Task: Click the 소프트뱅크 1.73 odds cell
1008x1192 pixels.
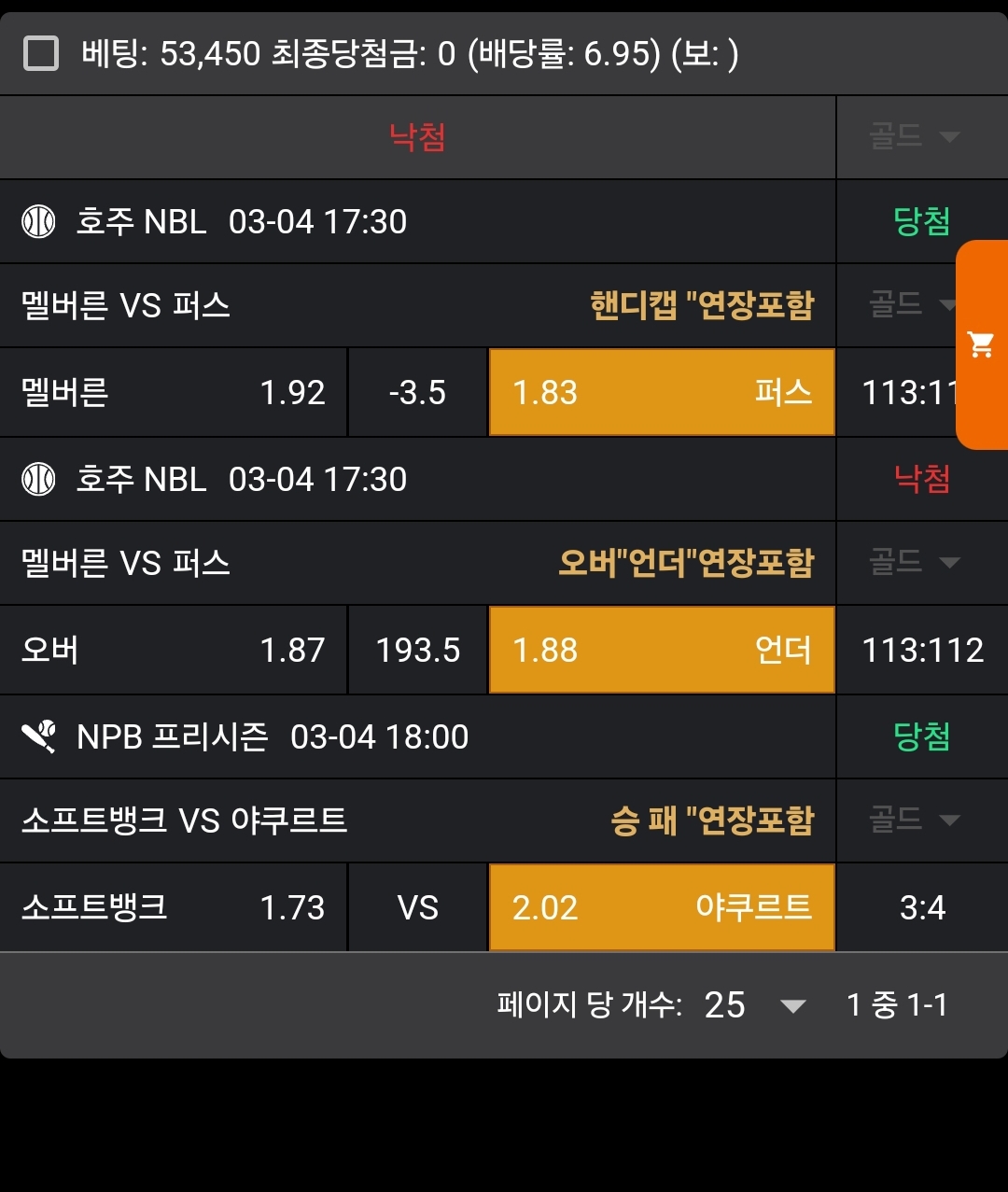Action: [174, 908]
